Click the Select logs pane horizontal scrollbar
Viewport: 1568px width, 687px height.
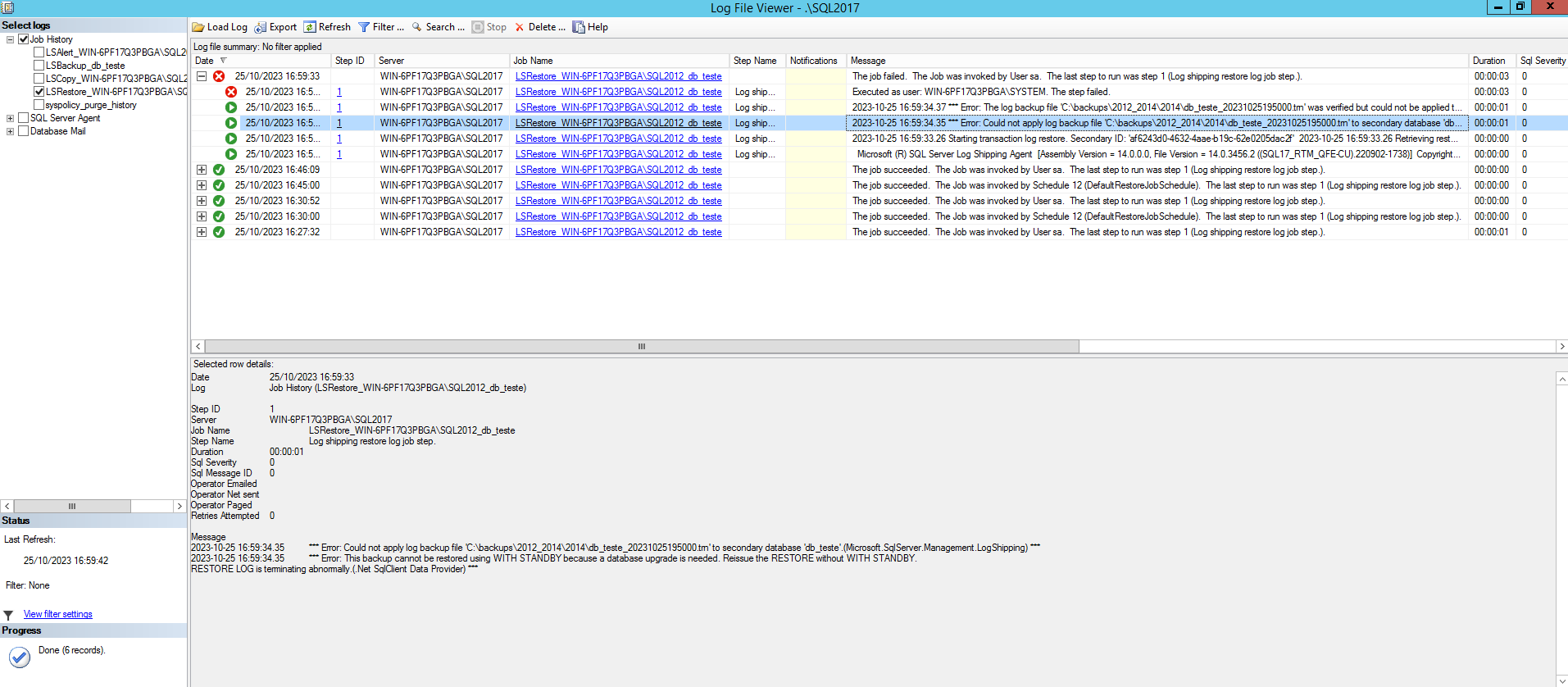click(x=72, y=506)
